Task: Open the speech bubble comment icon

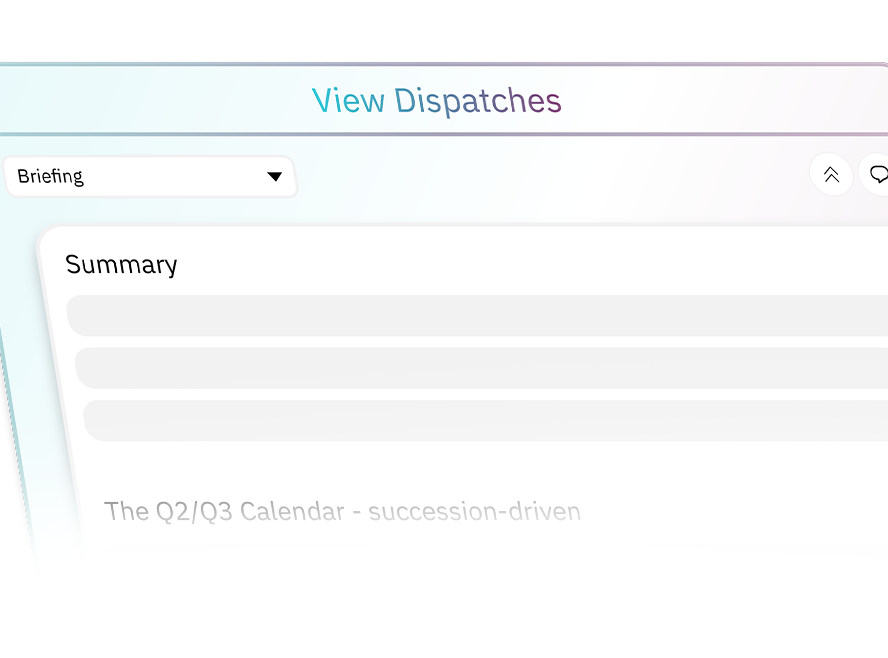Action: [880, 174]
